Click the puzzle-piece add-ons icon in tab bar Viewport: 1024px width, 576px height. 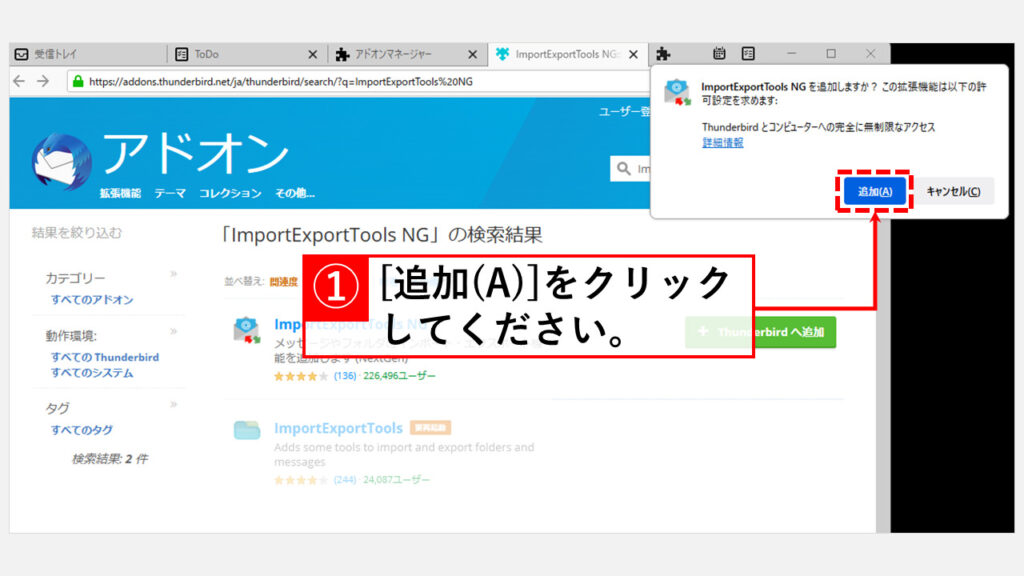click(x=664, y=54)
